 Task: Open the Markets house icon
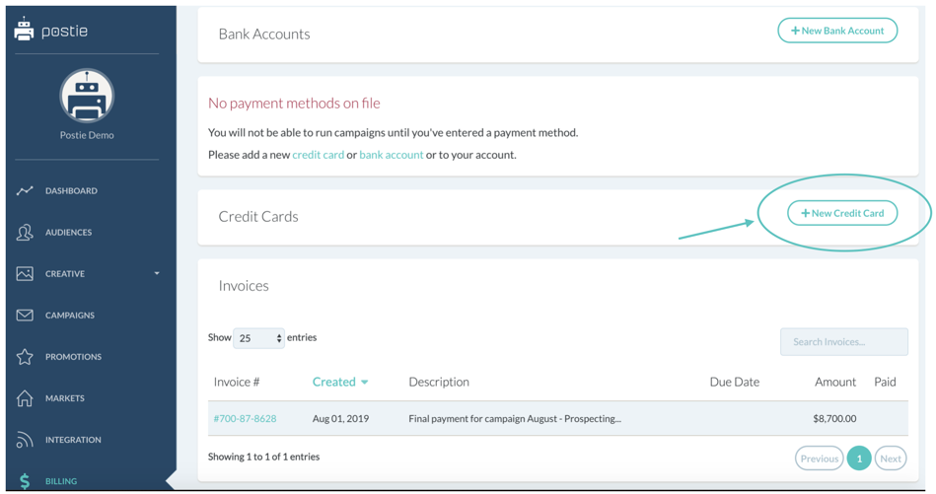coord(24,398)
